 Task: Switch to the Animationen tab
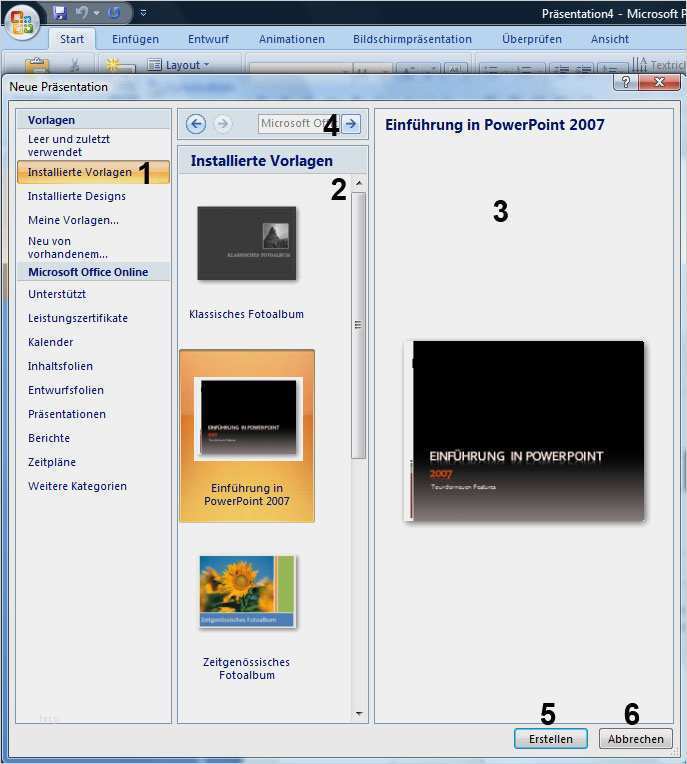291,39
